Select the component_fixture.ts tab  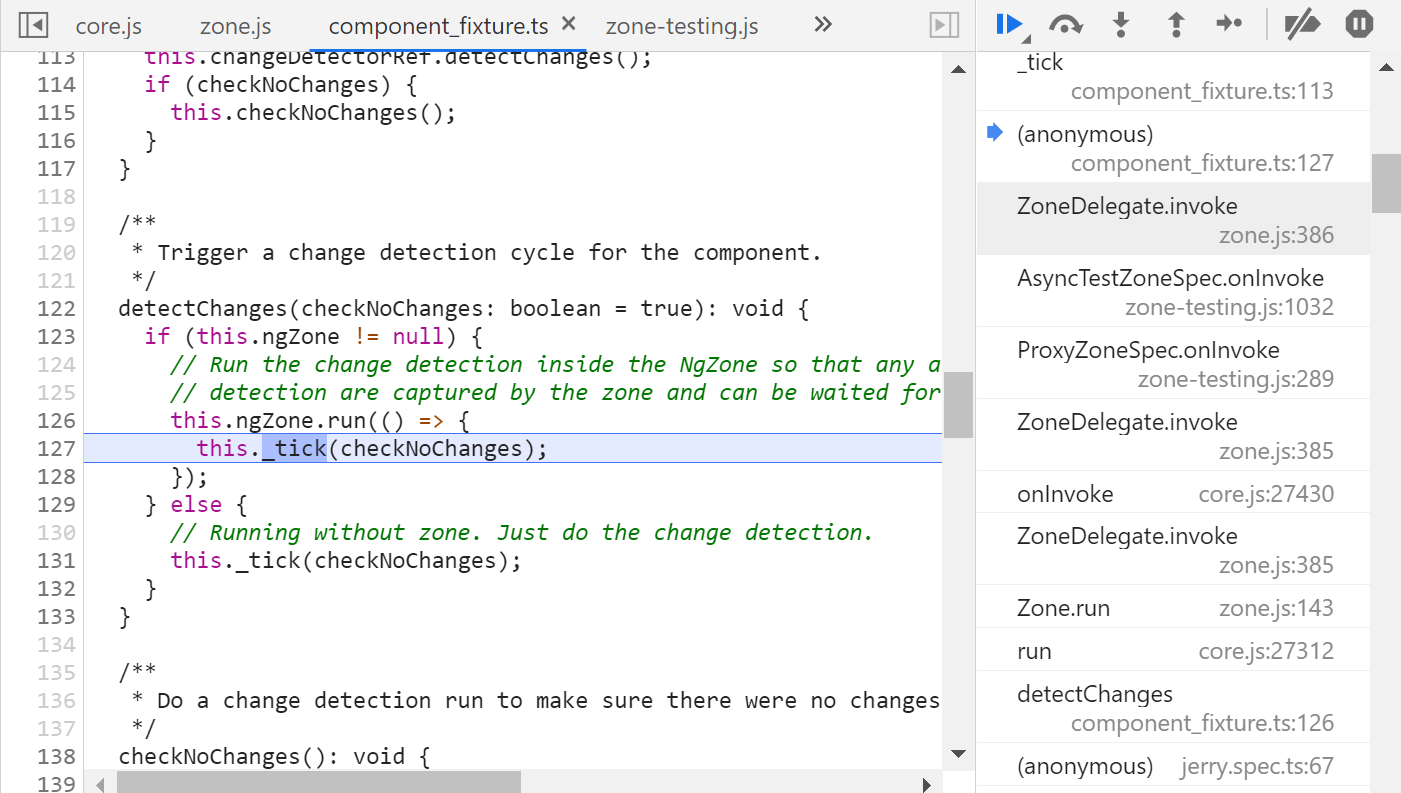[x=438, y=26]
